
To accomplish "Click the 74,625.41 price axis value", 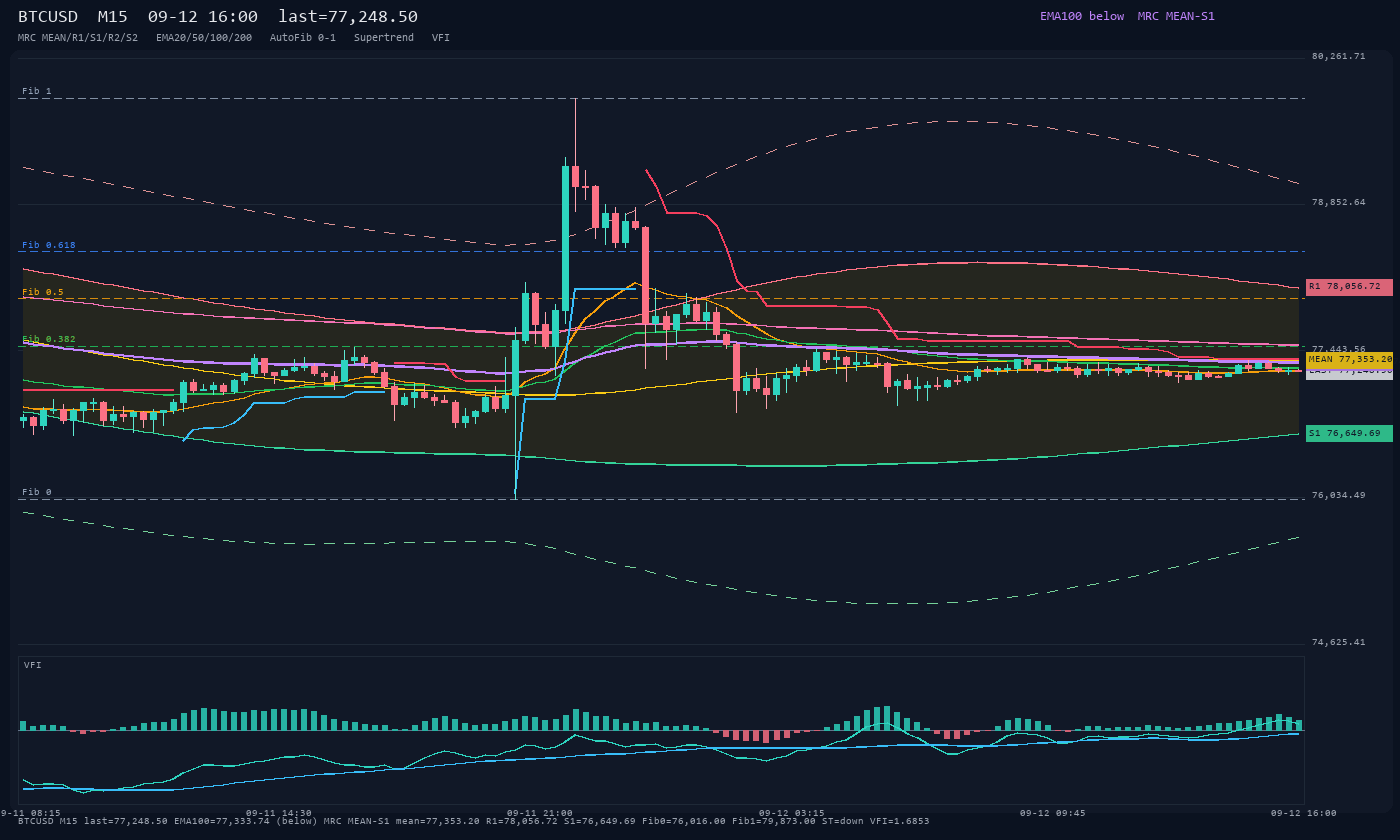I will pyautogui.click(x=1338, y=642).
